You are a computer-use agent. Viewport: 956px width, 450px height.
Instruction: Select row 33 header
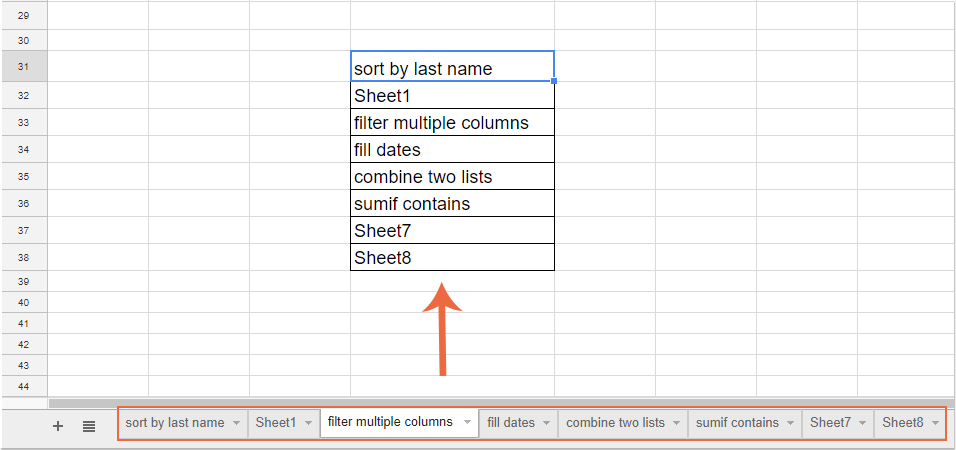(24, 122)
